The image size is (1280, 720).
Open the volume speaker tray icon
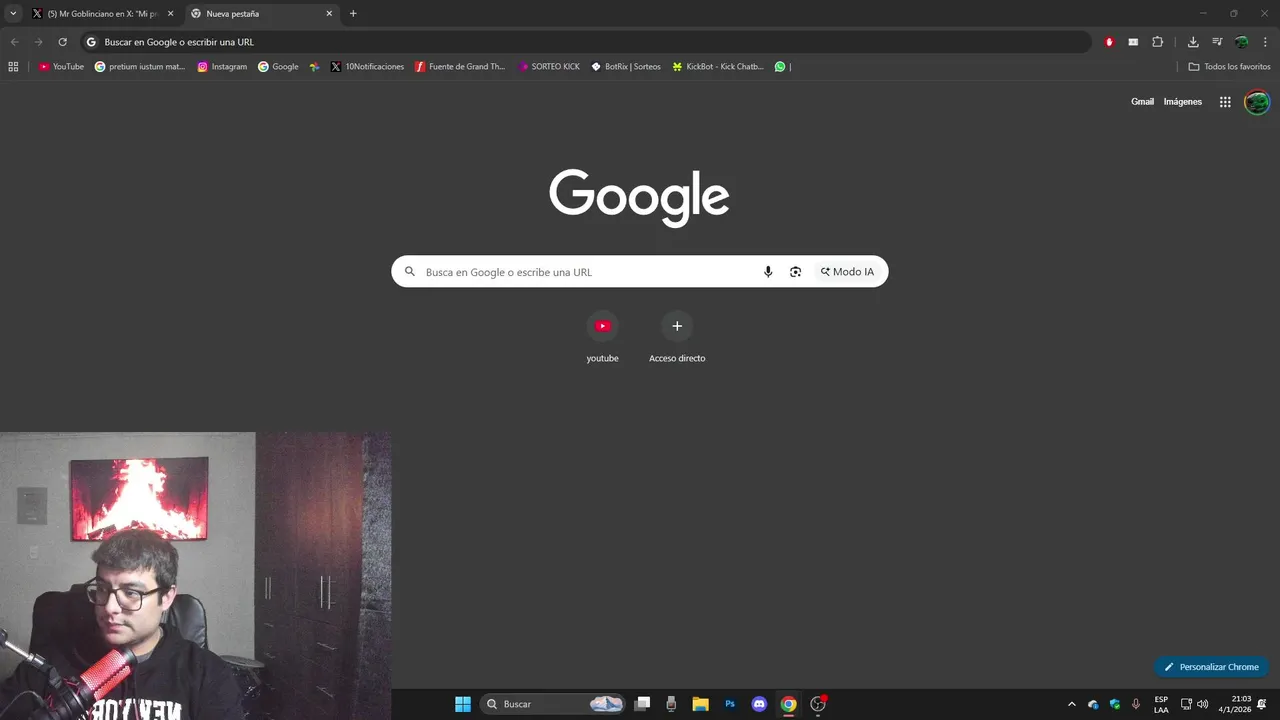[x=1203, y=704]
